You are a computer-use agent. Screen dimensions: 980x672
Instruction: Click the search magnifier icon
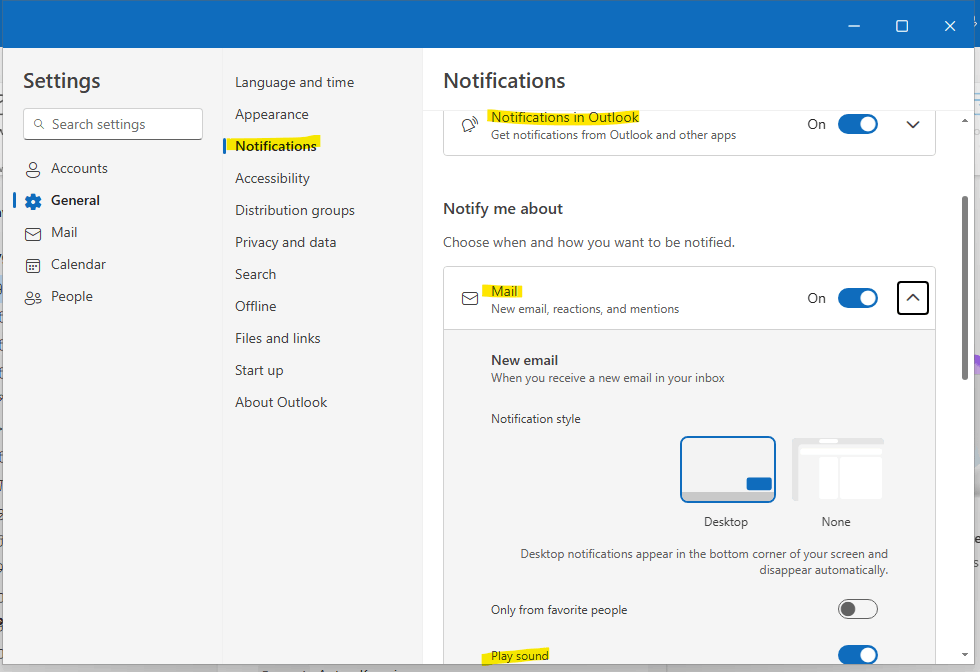[x=39, y=124]
